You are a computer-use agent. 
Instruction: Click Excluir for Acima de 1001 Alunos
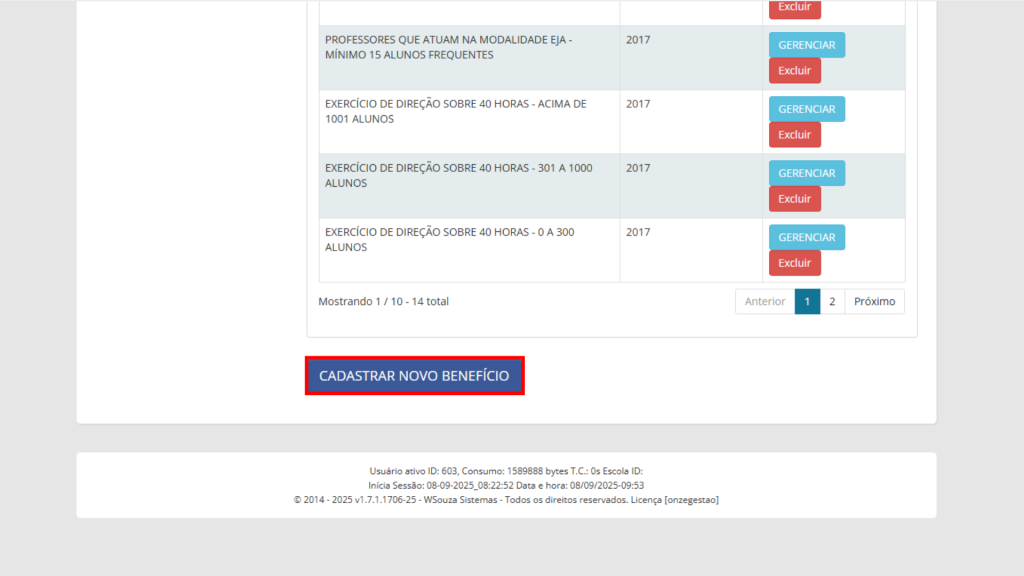(x=794, y=135)
